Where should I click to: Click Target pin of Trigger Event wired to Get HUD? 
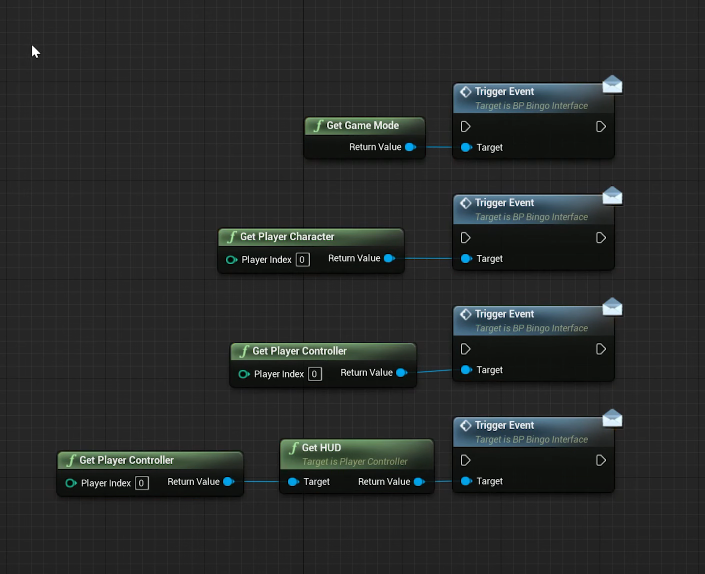click(x=466, y=482)
